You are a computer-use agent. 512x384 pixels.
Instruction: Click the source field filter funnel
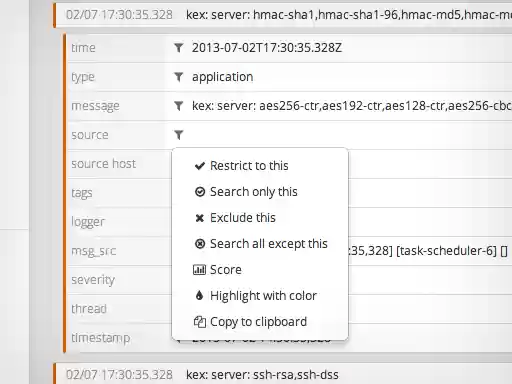tap(179, 135)
